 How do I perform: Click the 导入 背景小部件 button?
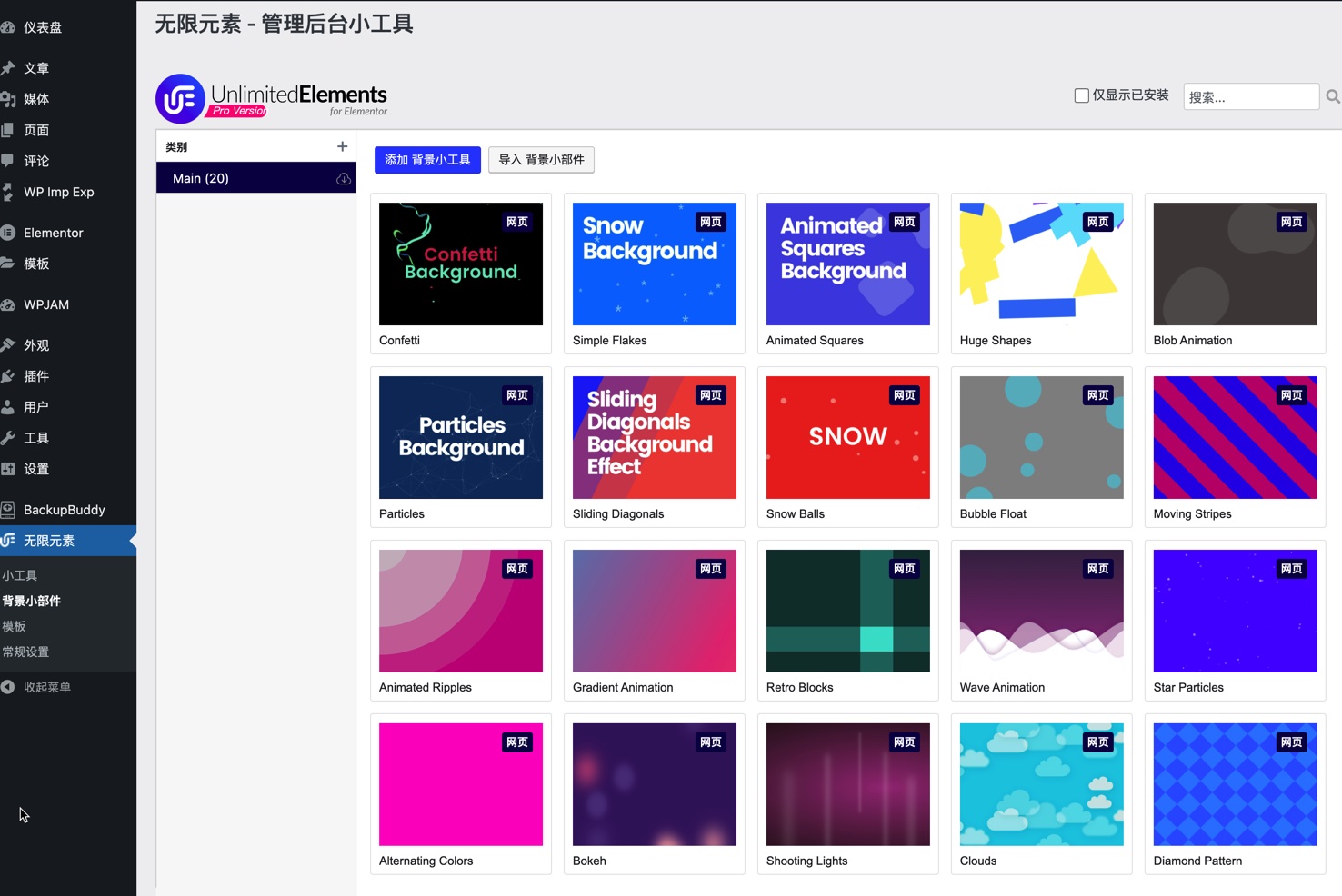[541, 160]
